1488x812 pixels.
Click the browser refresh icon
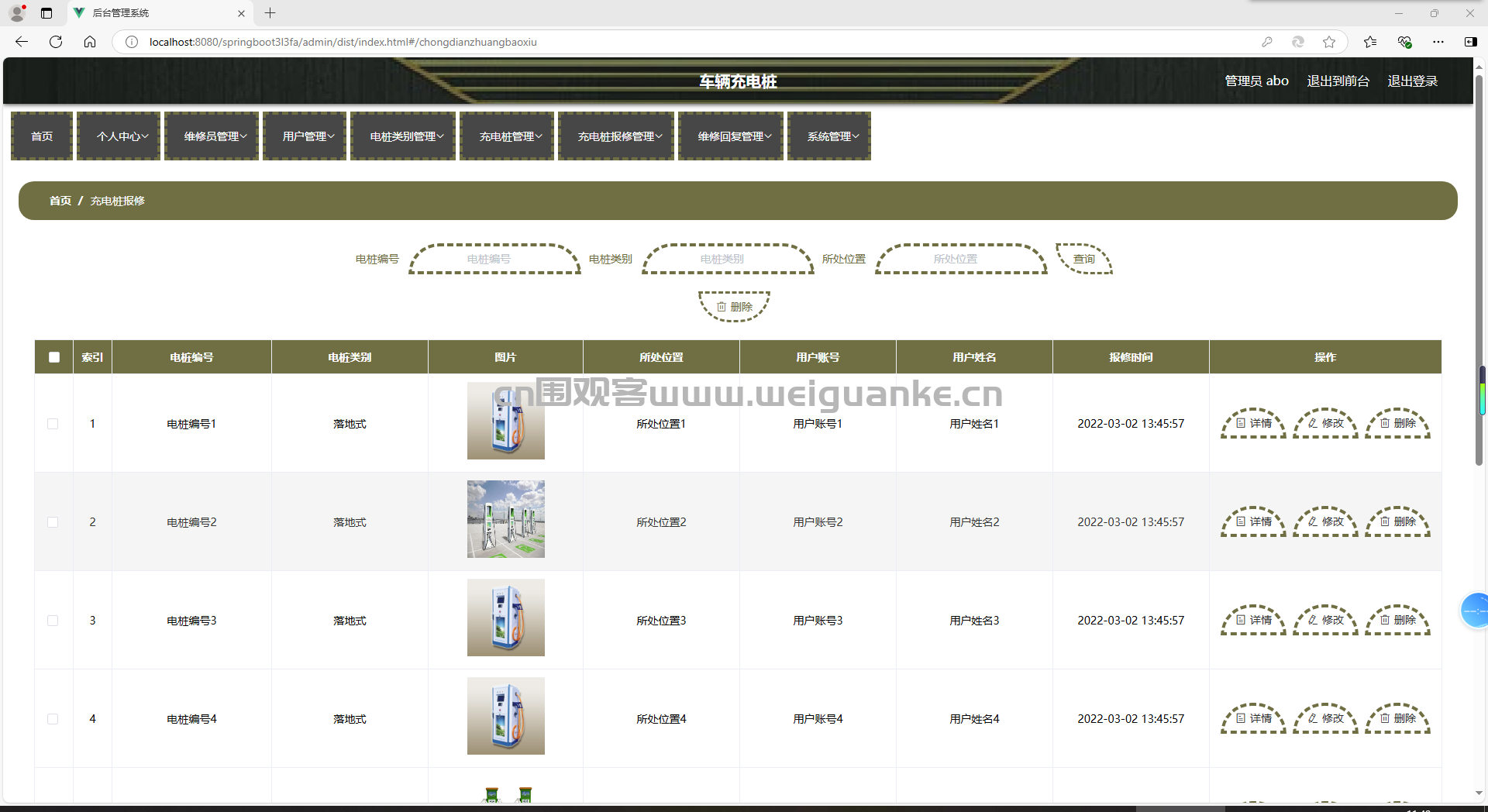(x=56, y=42)
